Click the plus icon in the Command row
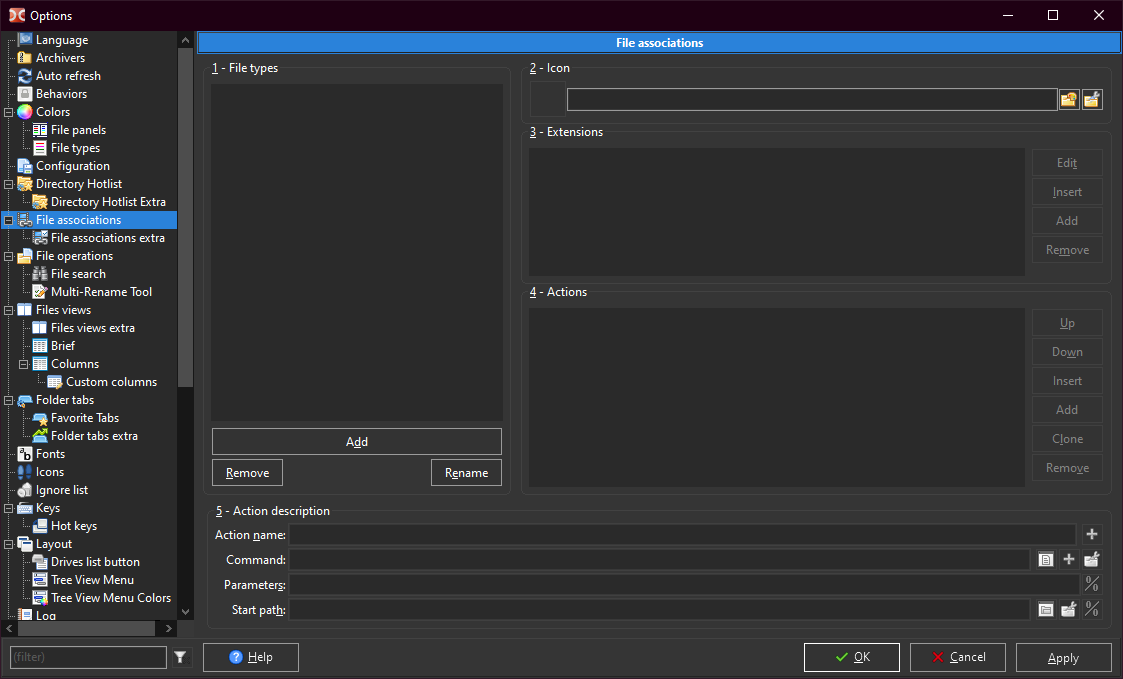Image resolution: width=1123 pixels, height=679 pixels. pyautogui.click(x=1068, y=560)
